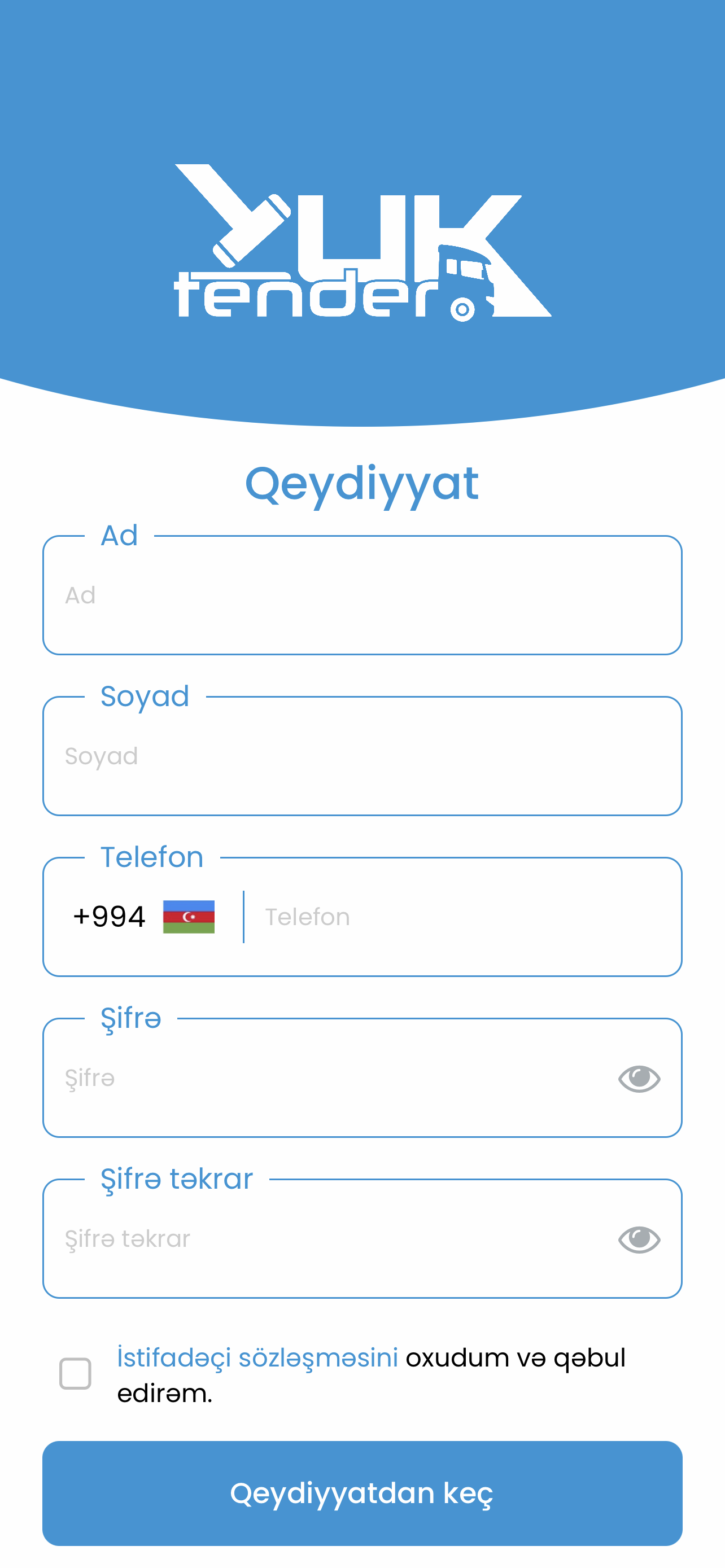Focus the Ad name input field
The width and height of the screenshot is (725, 1568).
click(x=362, y=595)
